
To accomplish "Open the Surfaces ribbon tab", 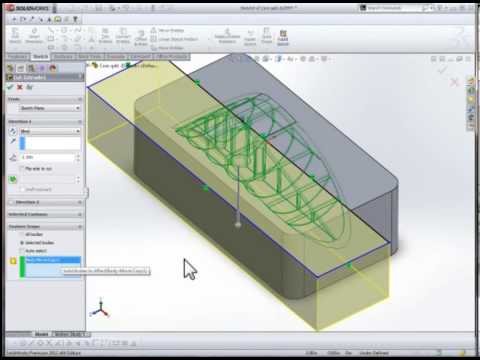I will pos(63,57).
